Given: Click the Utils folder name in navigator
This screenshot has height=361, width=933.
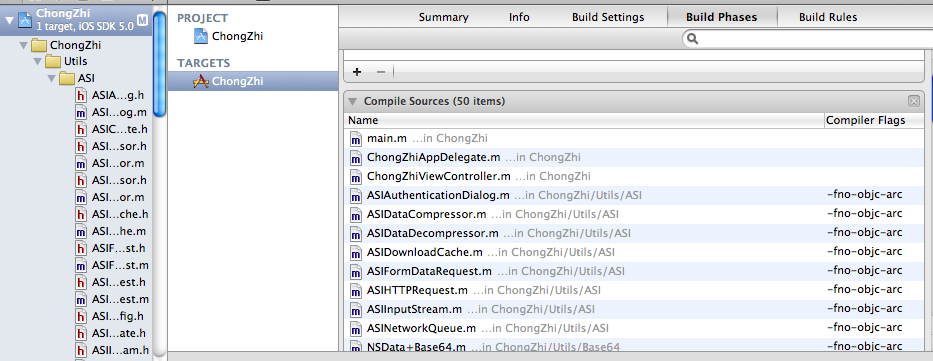Looking at the screenshot, I should point(76,61).
